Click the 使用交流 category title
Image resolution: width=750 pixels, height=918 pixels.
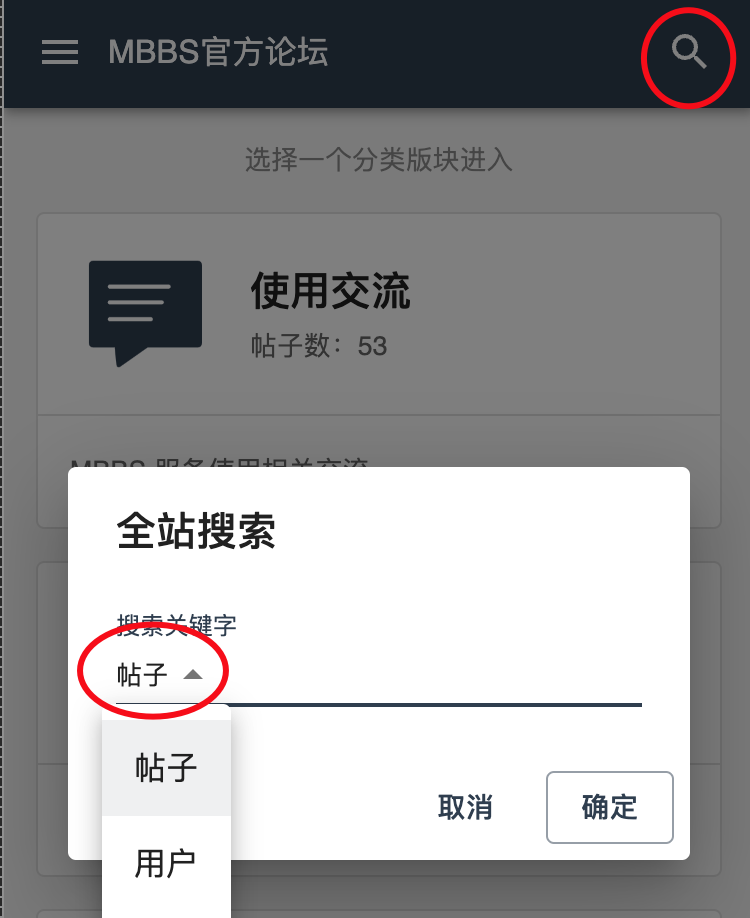point(331,291)
